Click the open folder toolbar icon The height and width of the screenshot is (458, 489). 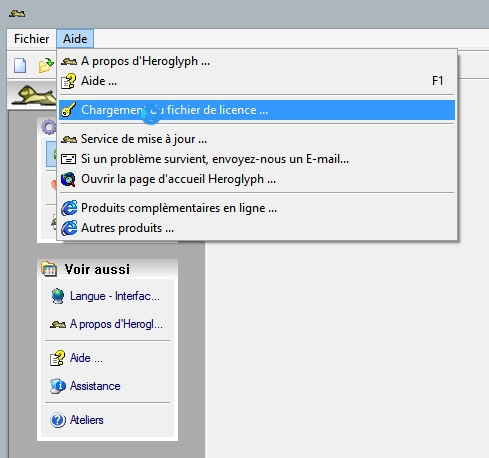[46, 65]
